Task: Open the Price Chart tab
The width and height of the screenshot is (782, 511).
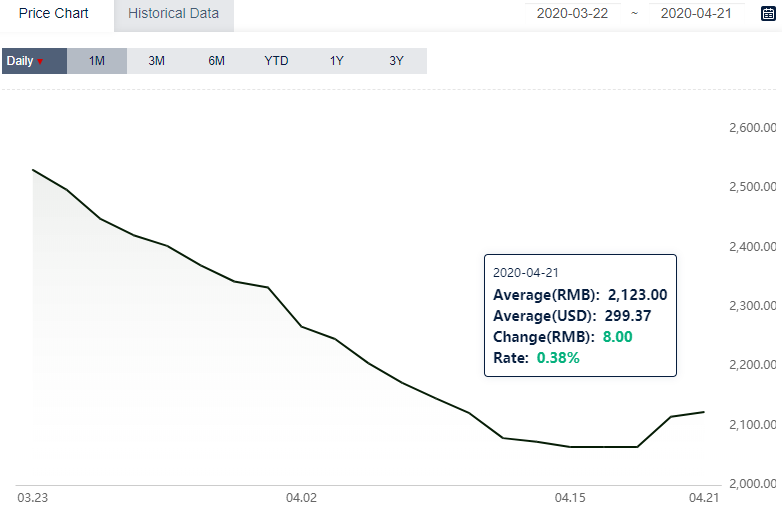Action: [x=54, y=13]
